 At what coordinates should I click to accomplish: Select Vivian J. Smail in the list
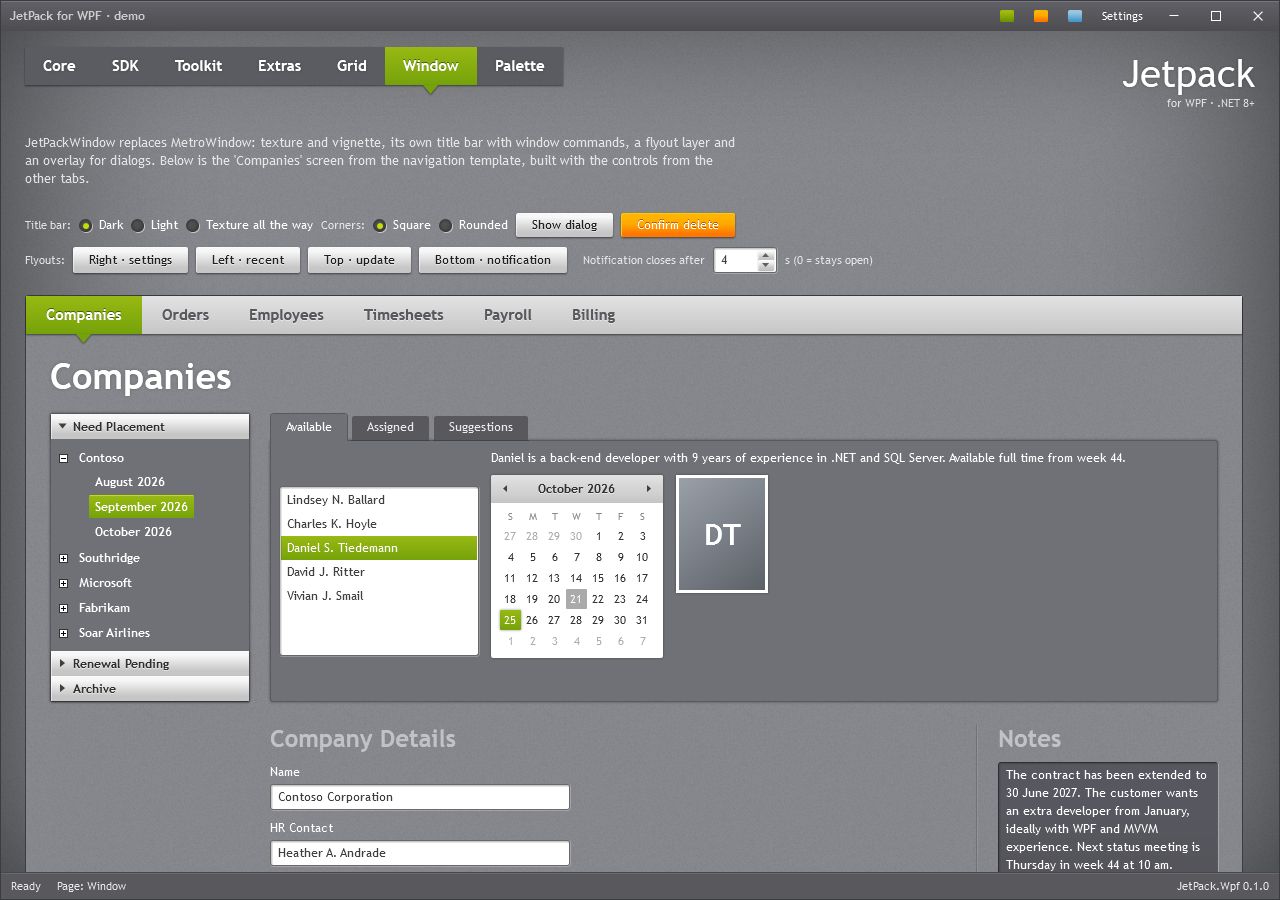click(379, 596)
